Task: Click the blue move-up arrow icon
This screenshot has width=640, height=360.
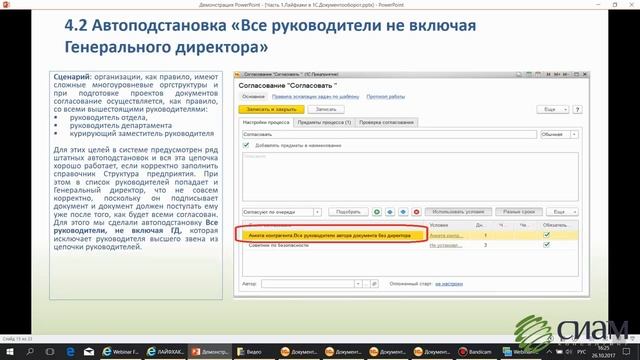Action: 390,212
